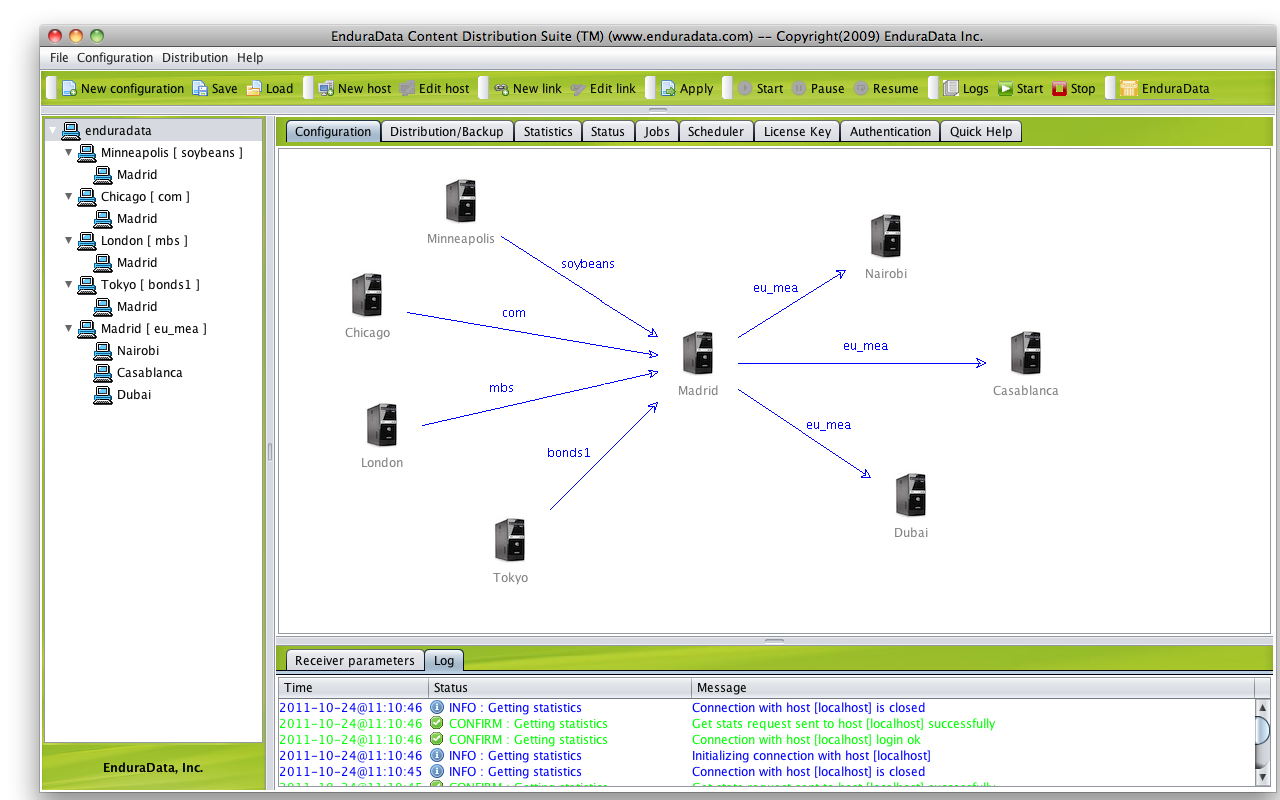Click the Edit link toolbar button

[x=603, y=88]
